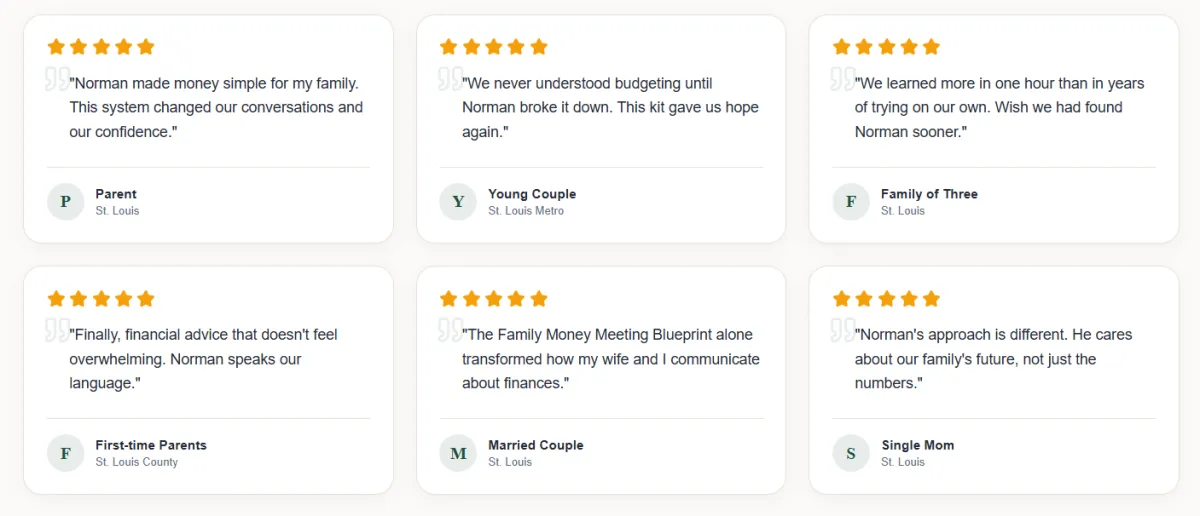The height and width of the screenshot is (516, 1200).
Task: Select the 'Young Couple' reviewer name
Action: tap(532, 194)
